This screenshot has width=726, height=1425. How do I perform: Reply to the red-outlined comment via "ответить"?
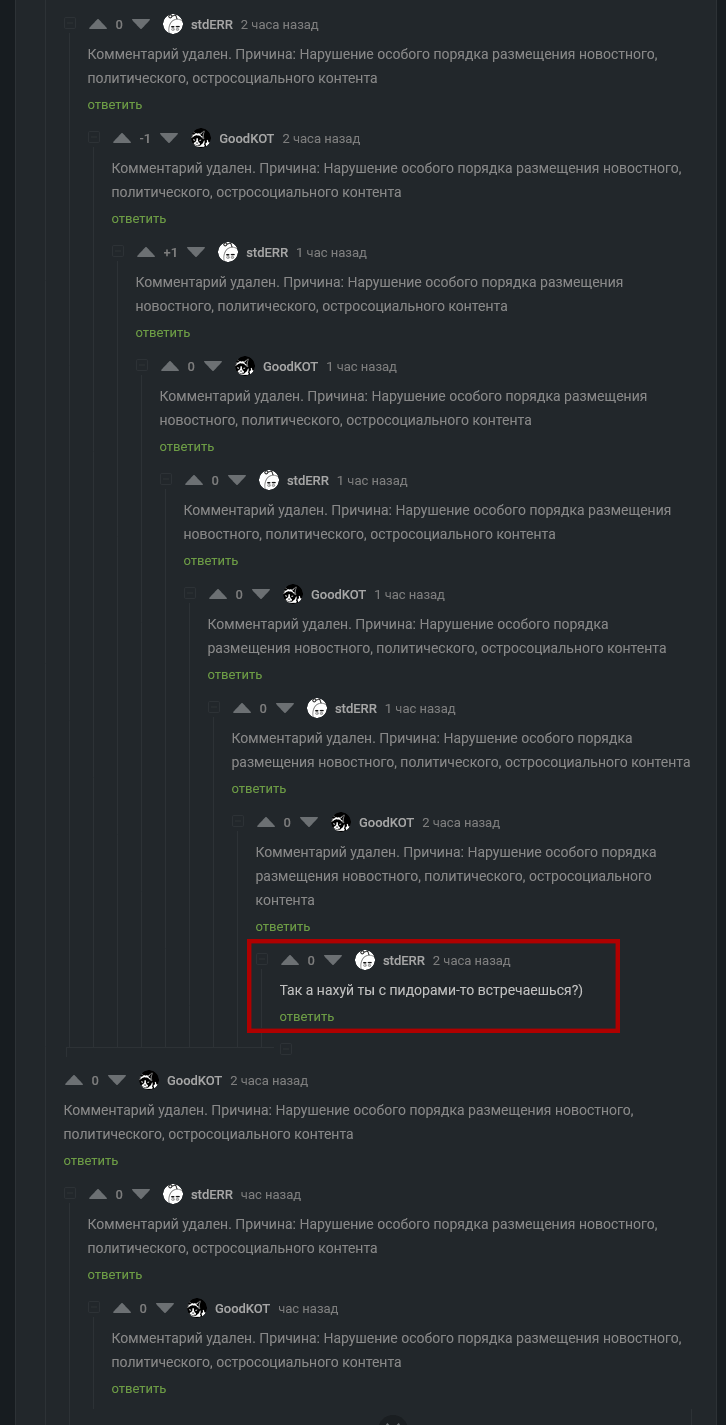(x=307, y=1017)
